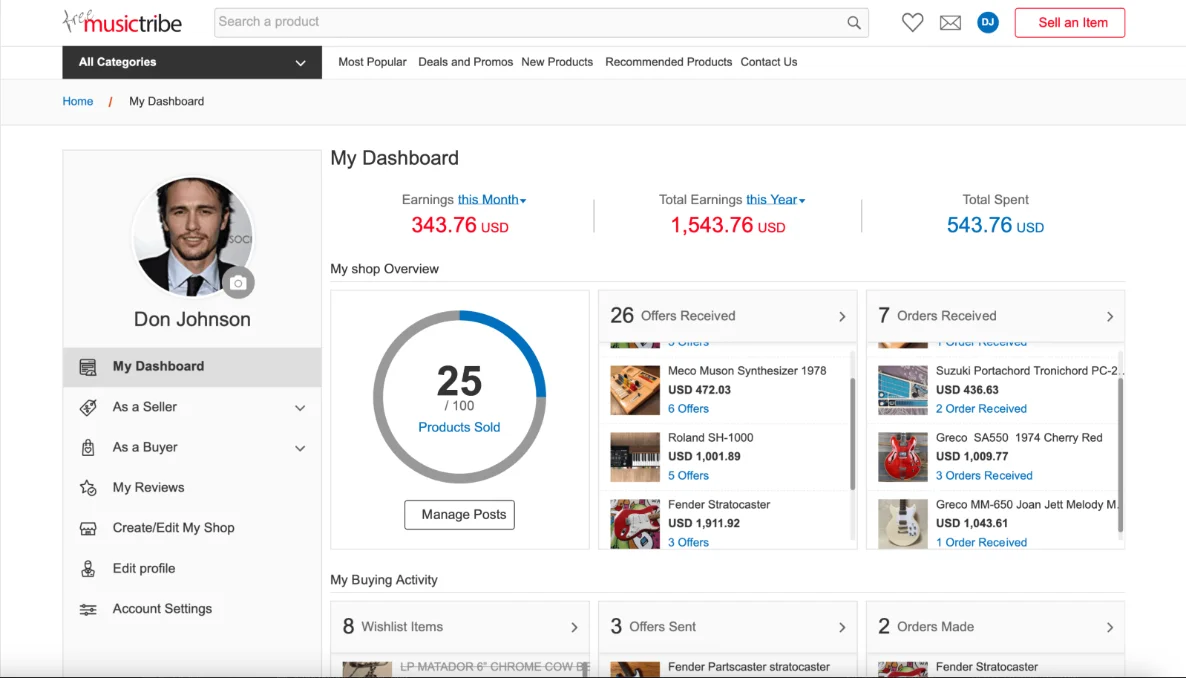This screenshot has height=678, width=1186.
Task: Click Greco SA550 1974 Cherry Red title
Action: point(1019,437)
